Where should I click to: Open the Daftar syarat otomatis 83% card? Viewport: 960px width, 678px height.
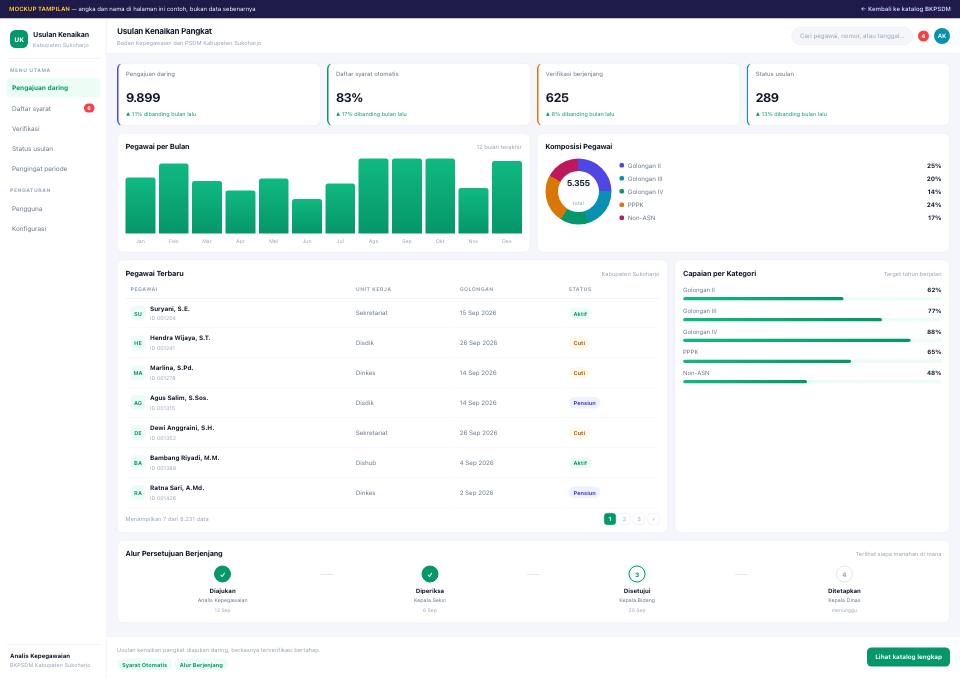tap(429, 94)
